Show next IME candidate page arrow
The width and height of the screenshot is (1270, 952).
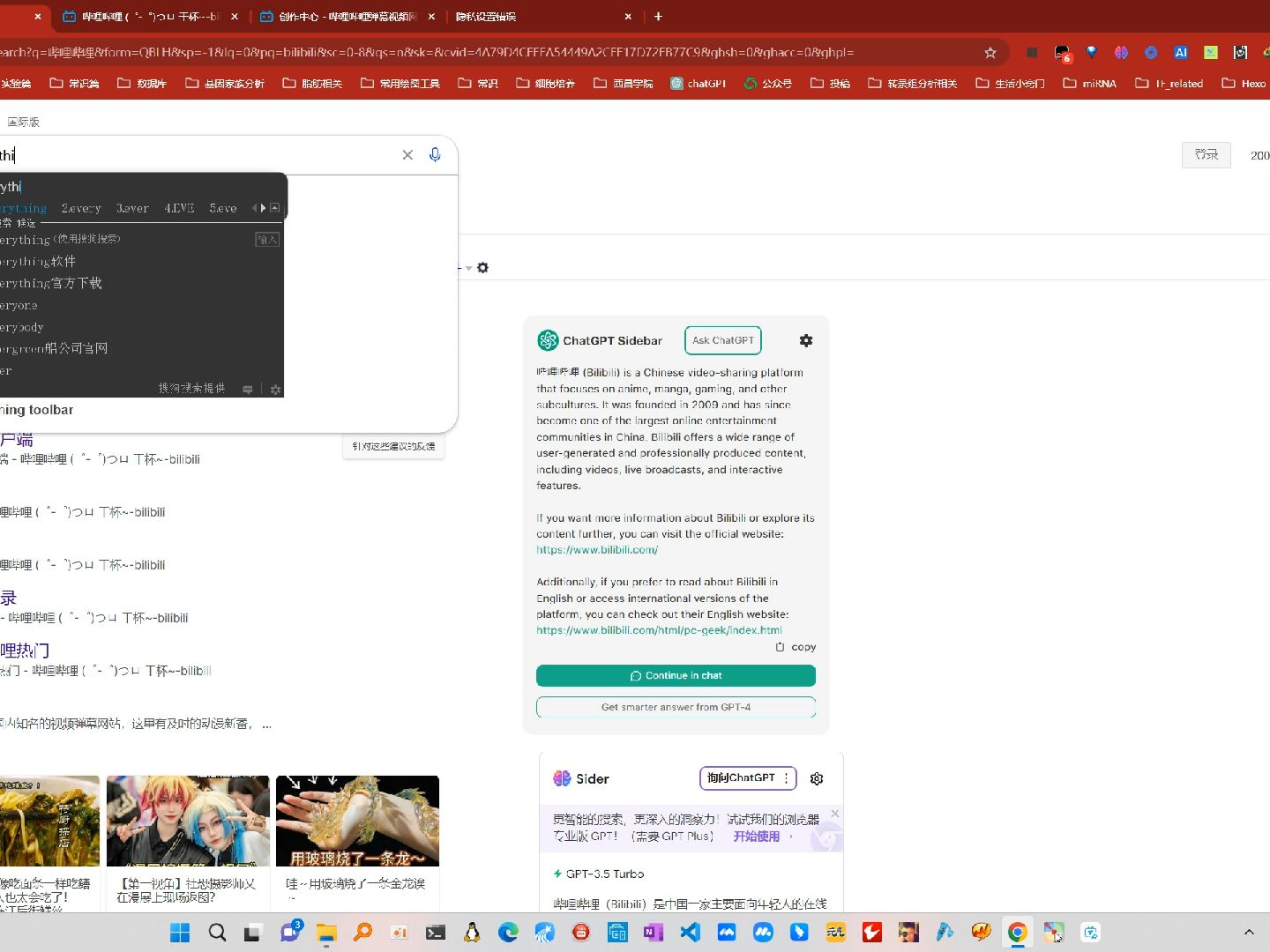pyautogui.click(x=263, y=208)
